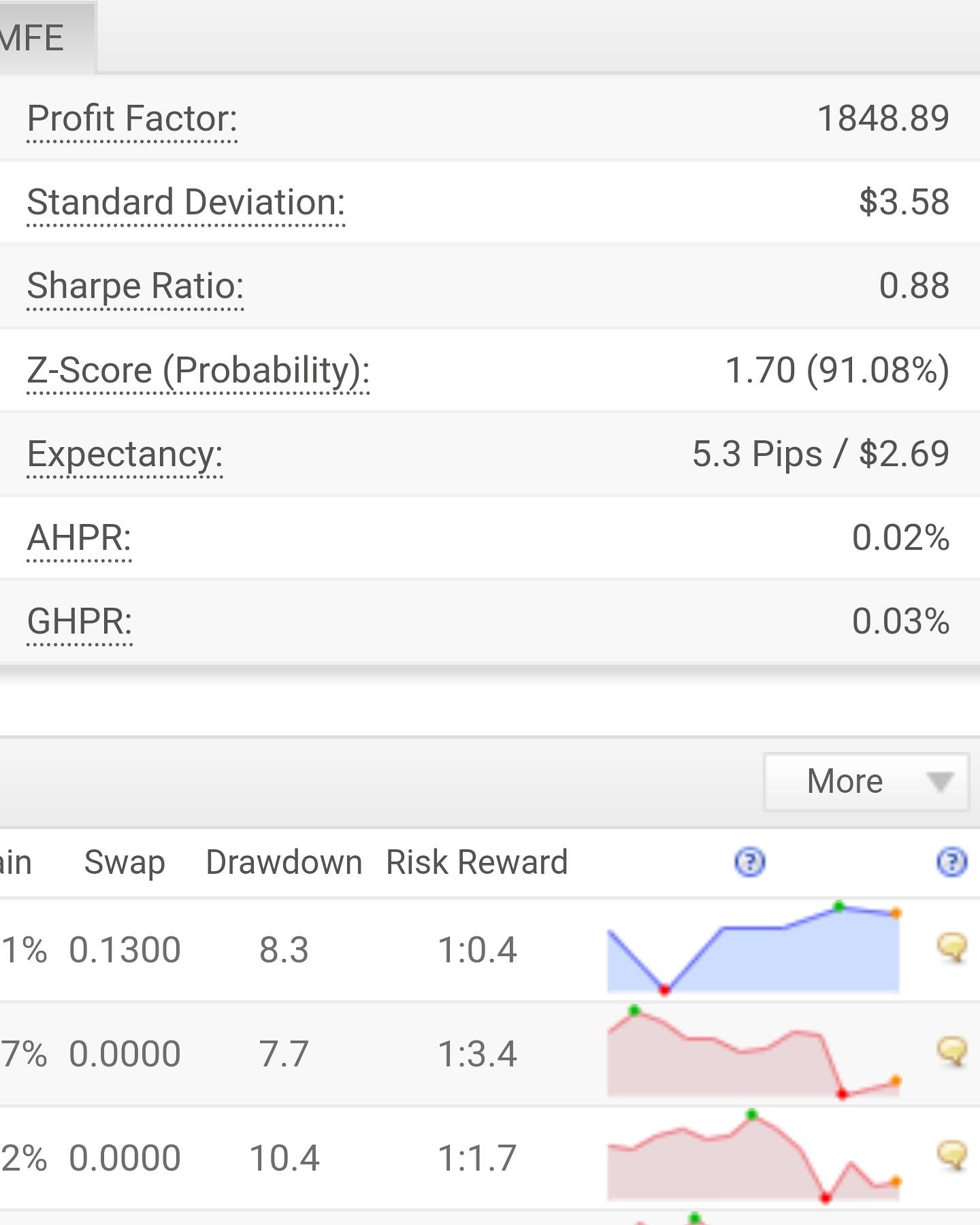The image size is (980, 1225).
Task: Click the first blue help question icon
Action: [750, 862]
